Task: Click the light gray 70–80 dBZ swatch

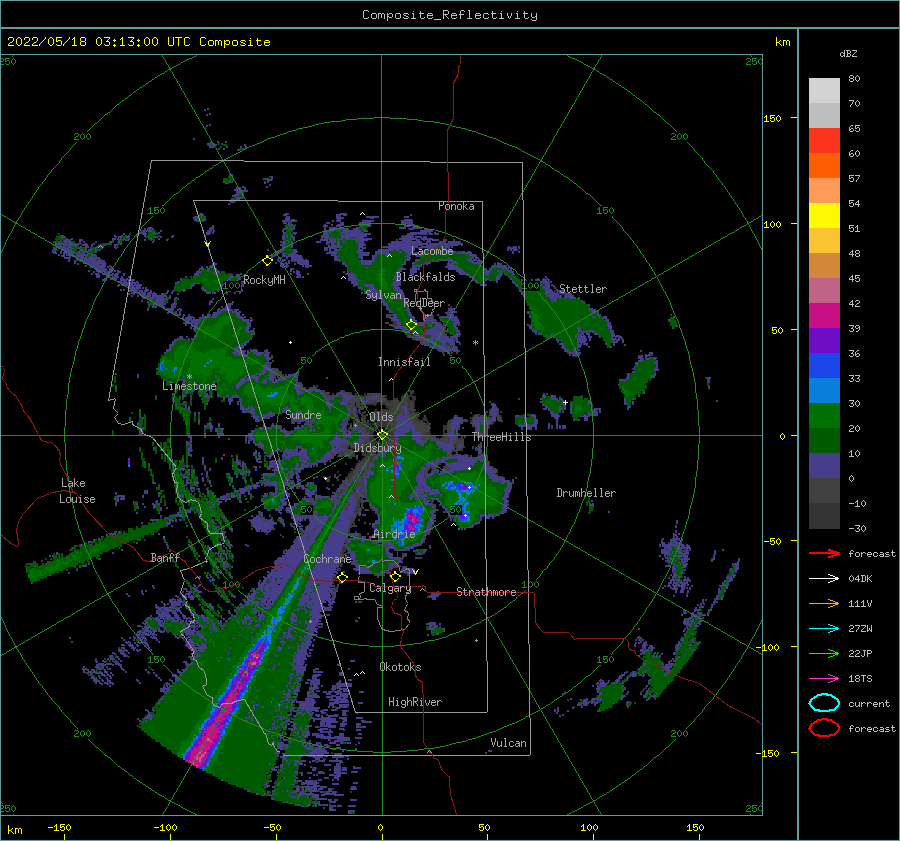Action: pyautogui.click(x=824, y=90)
